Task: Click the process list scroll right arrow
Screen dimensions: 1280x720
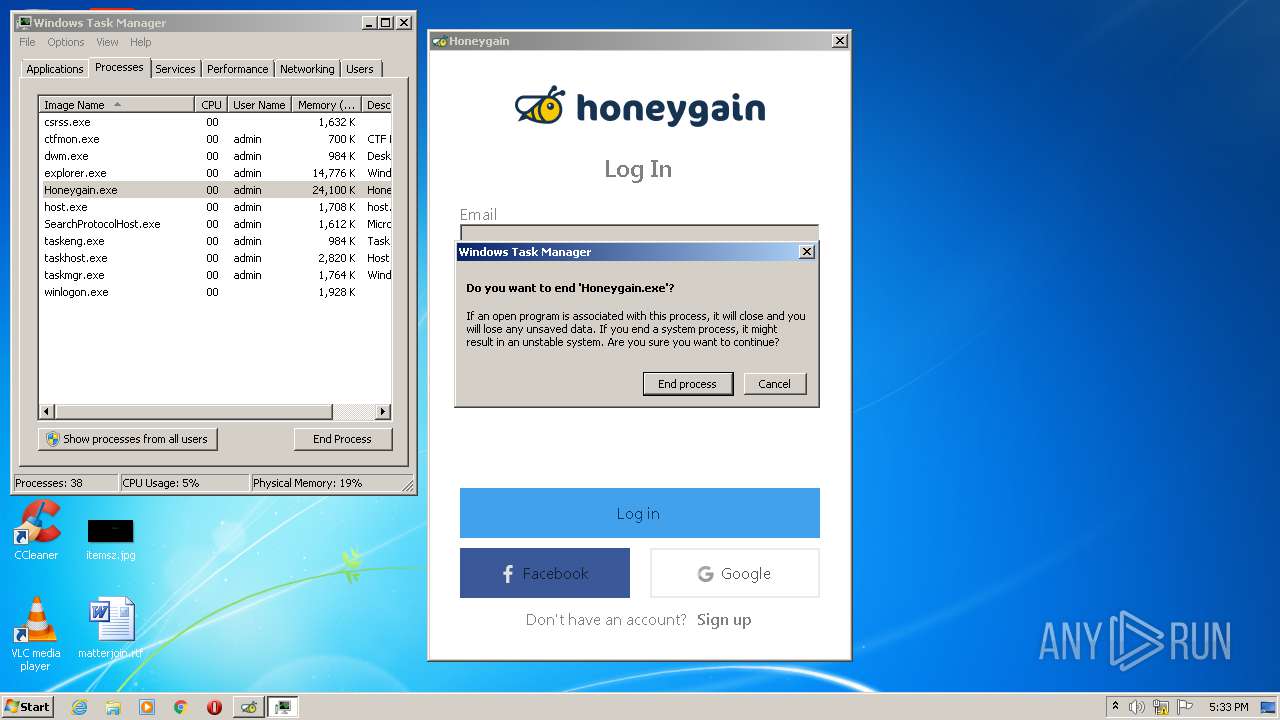Action: pyautogui.click(x=383, y=412)
